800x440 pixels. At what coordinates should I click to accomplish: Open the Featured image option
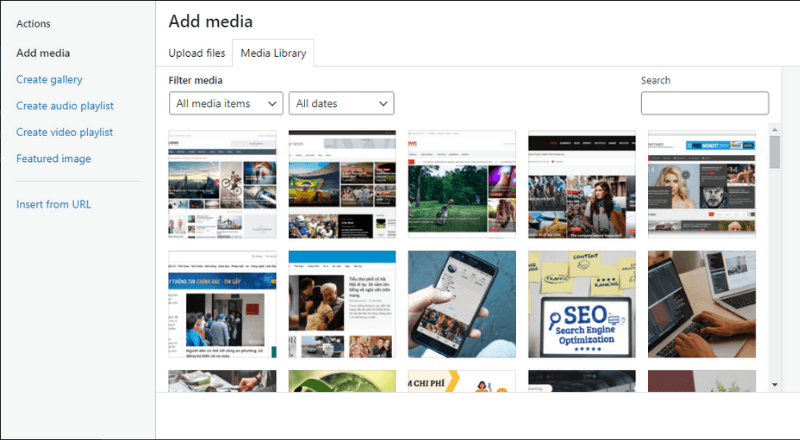(x=54, y=159)
